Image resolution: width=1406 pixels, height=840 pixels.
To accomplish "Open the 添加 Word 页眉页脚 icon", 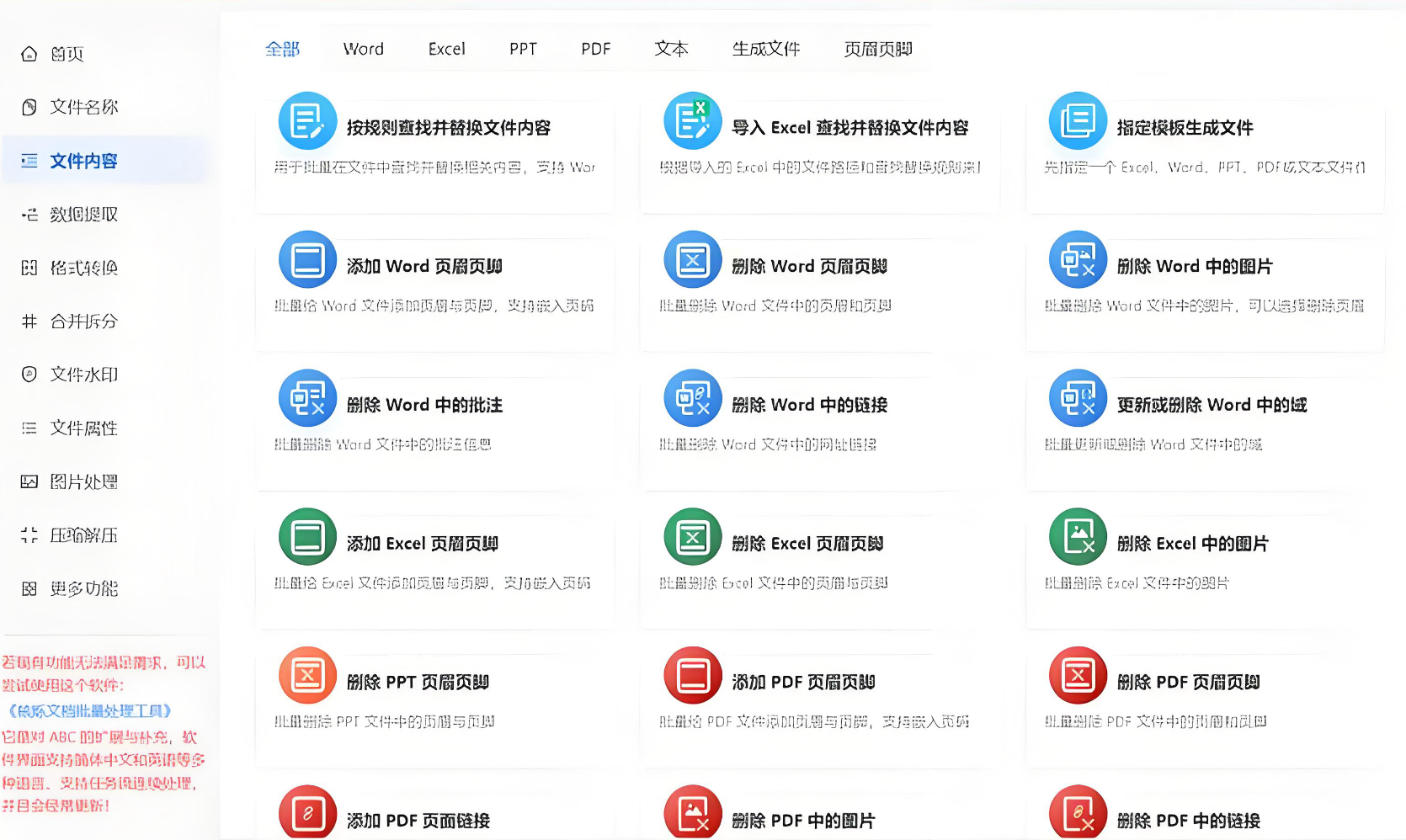I will pyautogui.click(x=308, y=260).
